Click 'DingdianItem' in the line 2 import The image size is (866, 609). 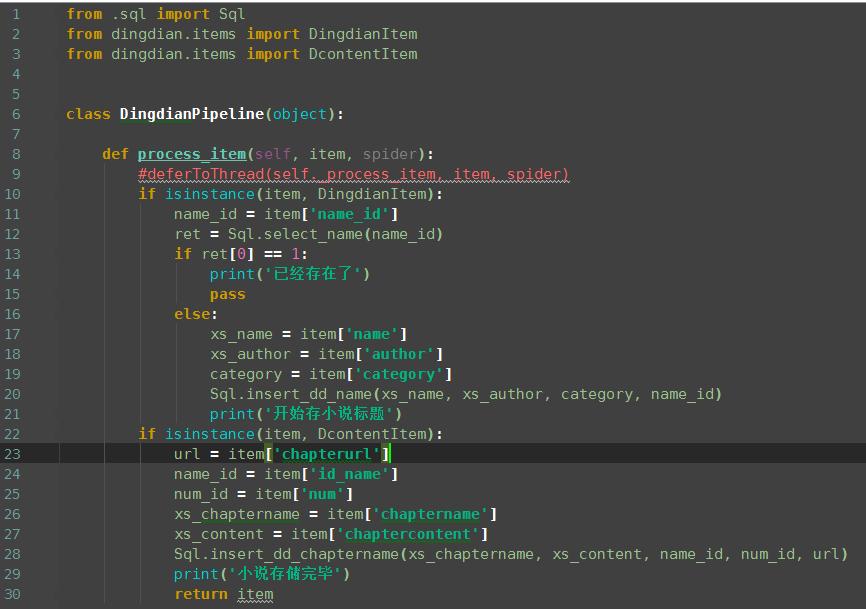coord(363,34)
